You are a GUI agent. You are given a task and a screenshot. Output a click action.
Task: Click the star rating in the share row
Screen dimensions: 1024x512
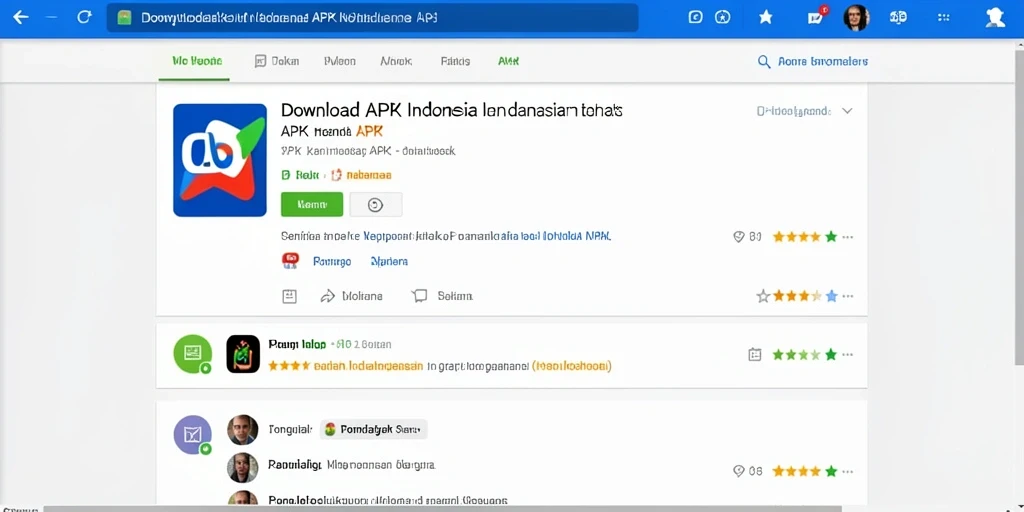tap(797, 296)
